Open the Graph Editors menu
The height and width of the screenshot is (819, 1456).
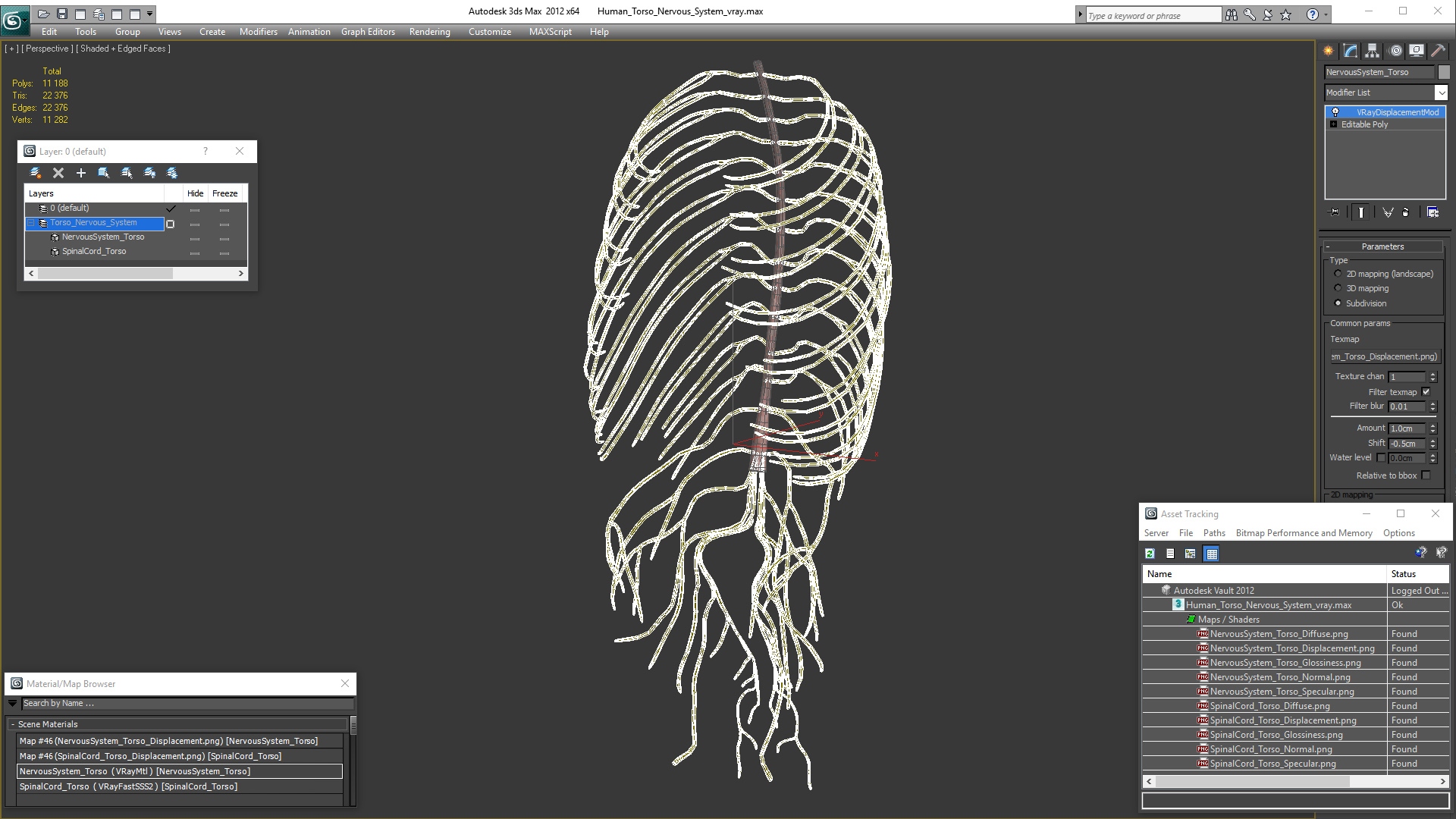coord(368,32)
